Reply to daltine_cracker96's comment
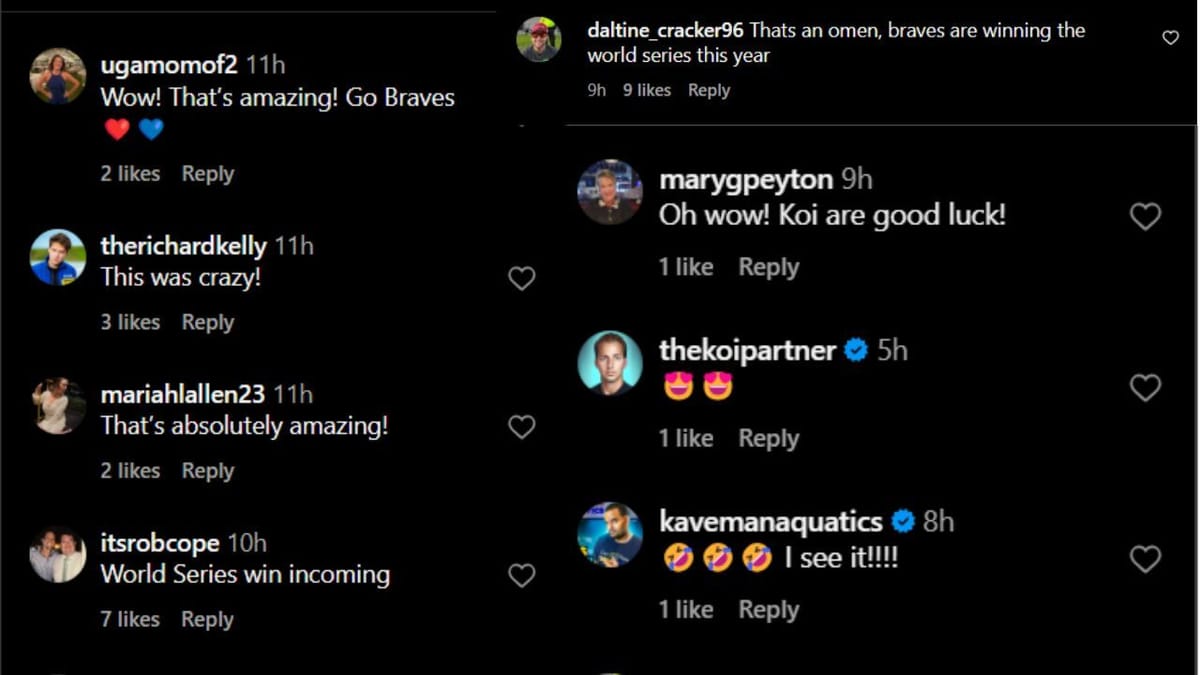This screenshot has width=1200, height=675. [x=709, y=90]
